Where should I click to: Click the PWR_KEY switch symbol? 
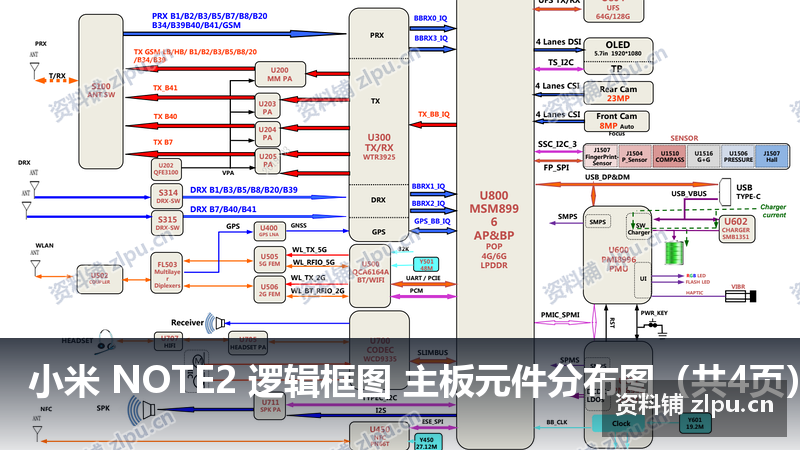(x=653, y=325)
